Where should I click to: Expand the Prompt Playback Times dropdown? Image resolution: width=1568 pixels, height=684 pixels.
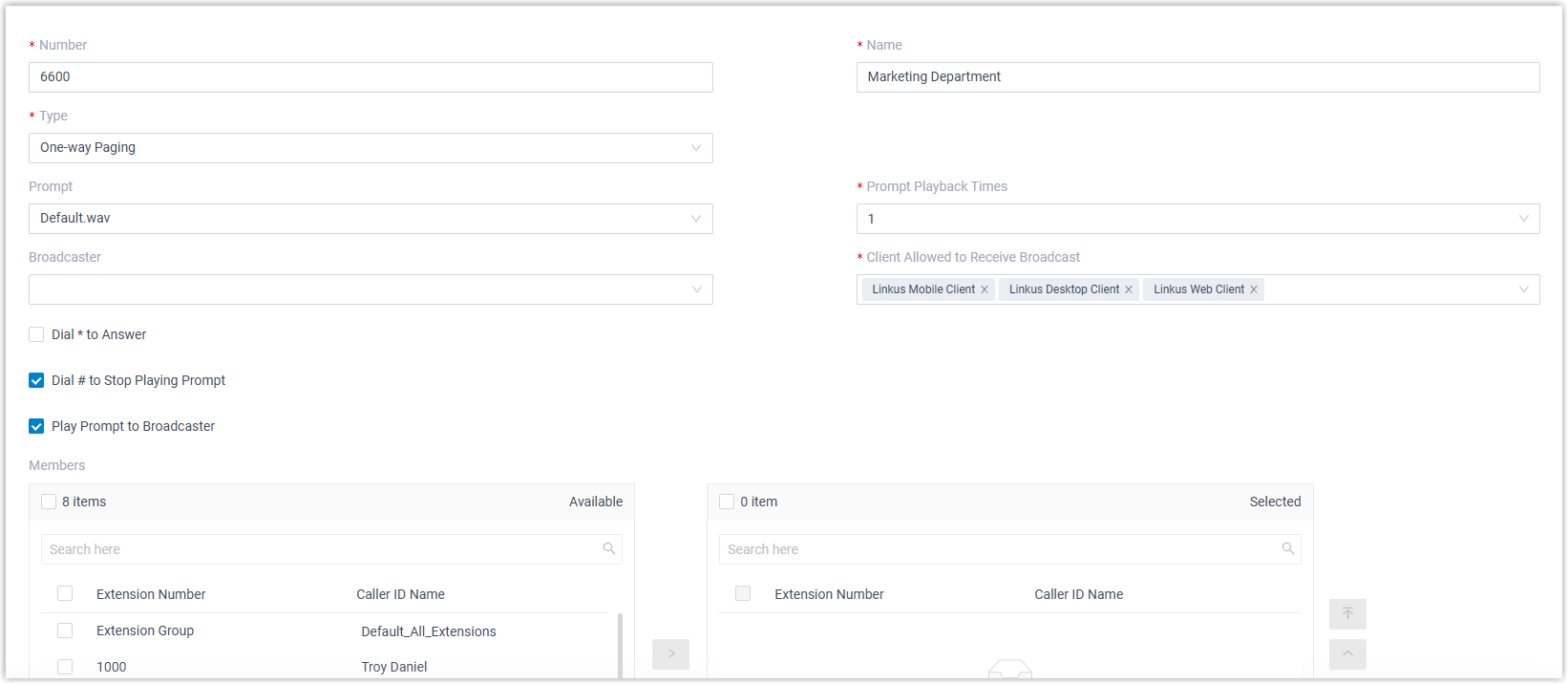pos(1197,219)
